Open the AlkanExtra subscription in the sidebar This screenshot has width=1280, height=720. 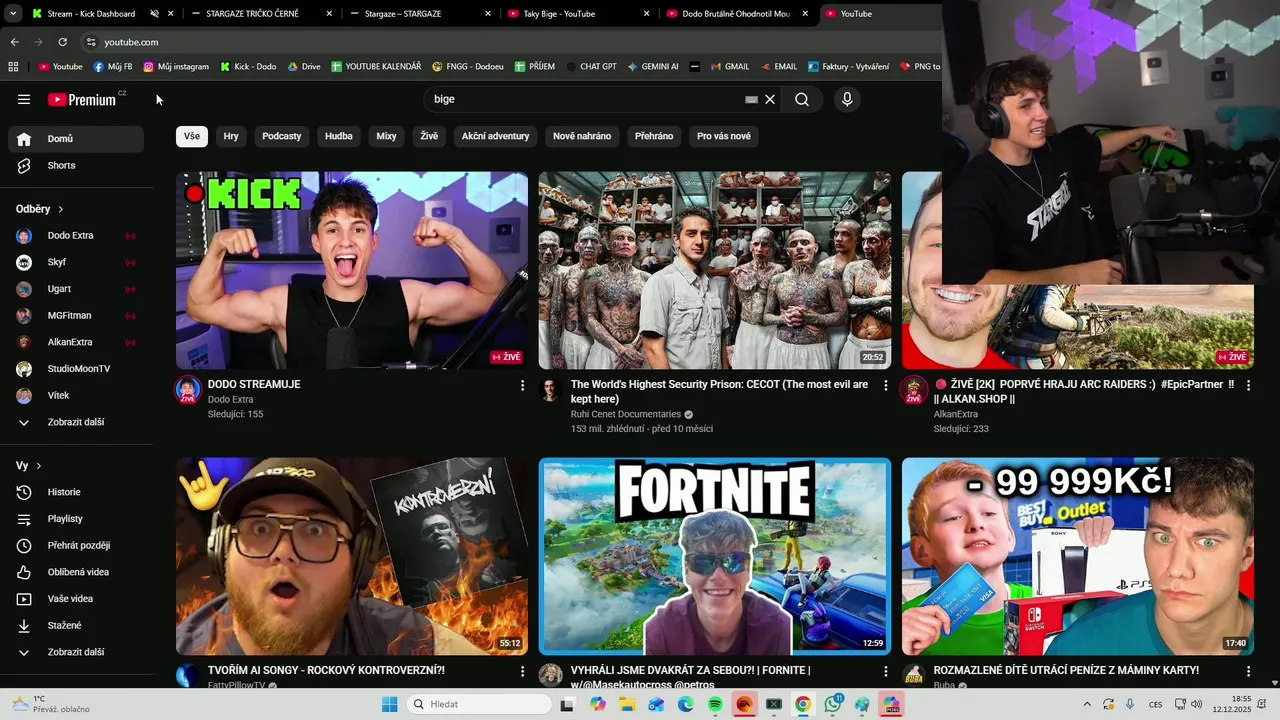coord(76,342)
